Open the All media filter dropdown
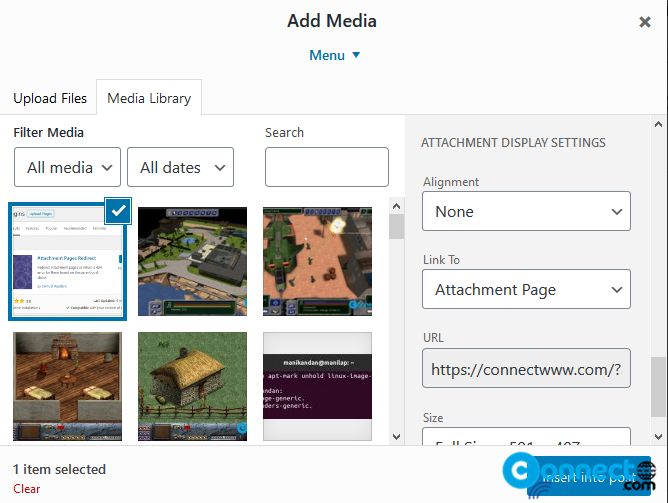 (x=67, y=167)
